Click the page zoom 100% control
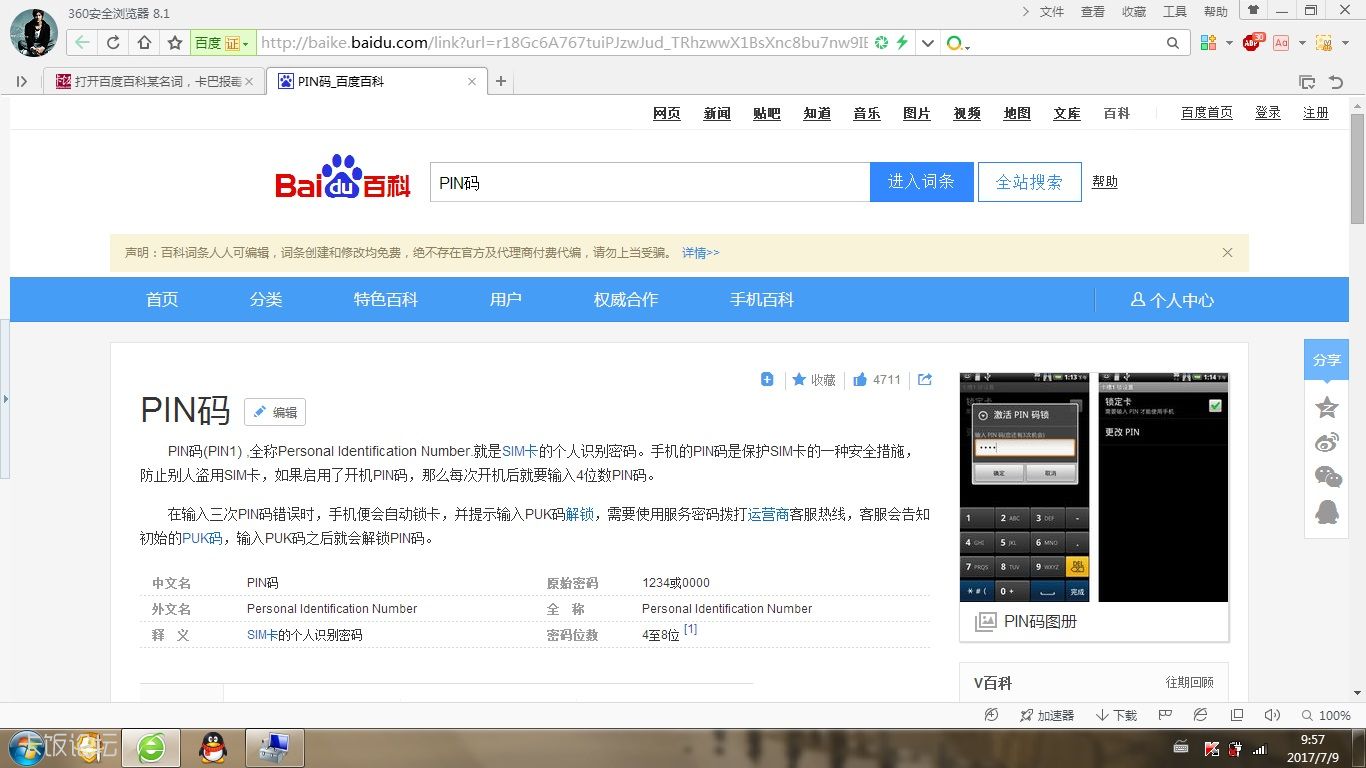 [1327, 715]
